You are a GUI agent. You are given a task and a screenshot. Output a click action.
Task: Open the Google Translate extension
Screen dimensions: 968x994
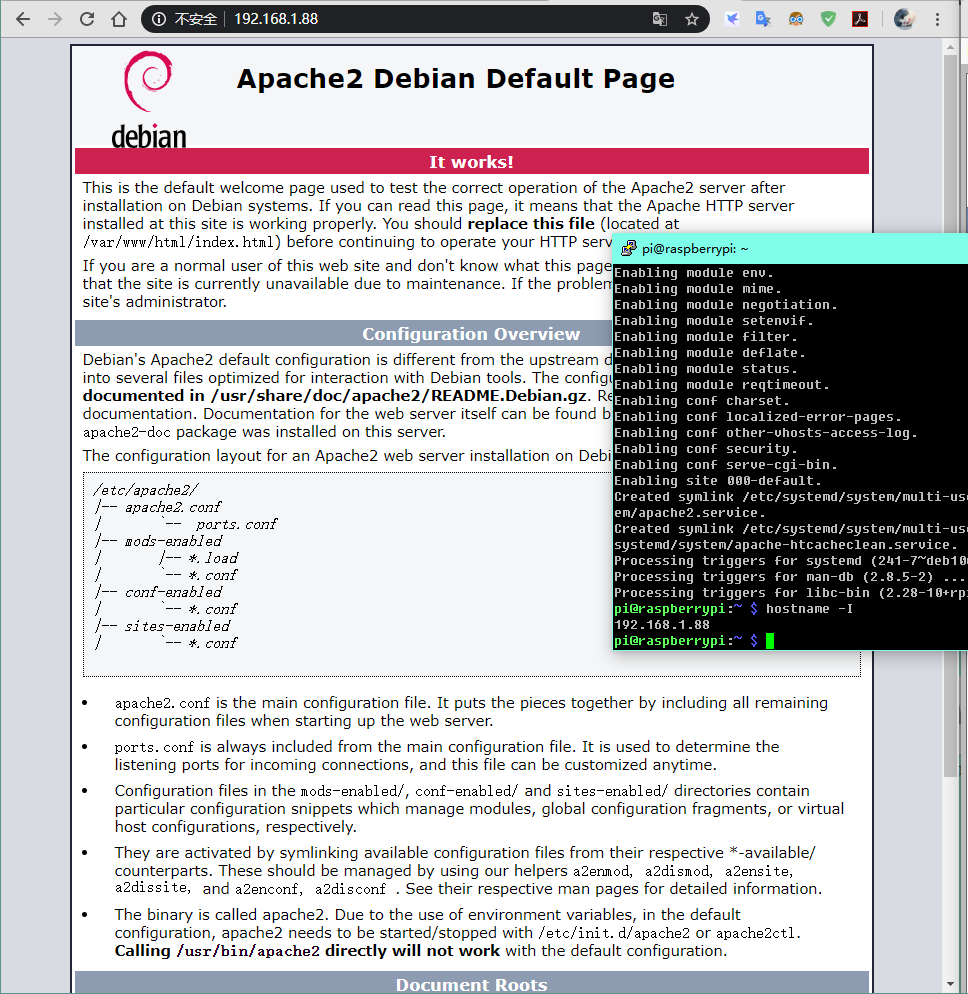click(x=763, y=19)
